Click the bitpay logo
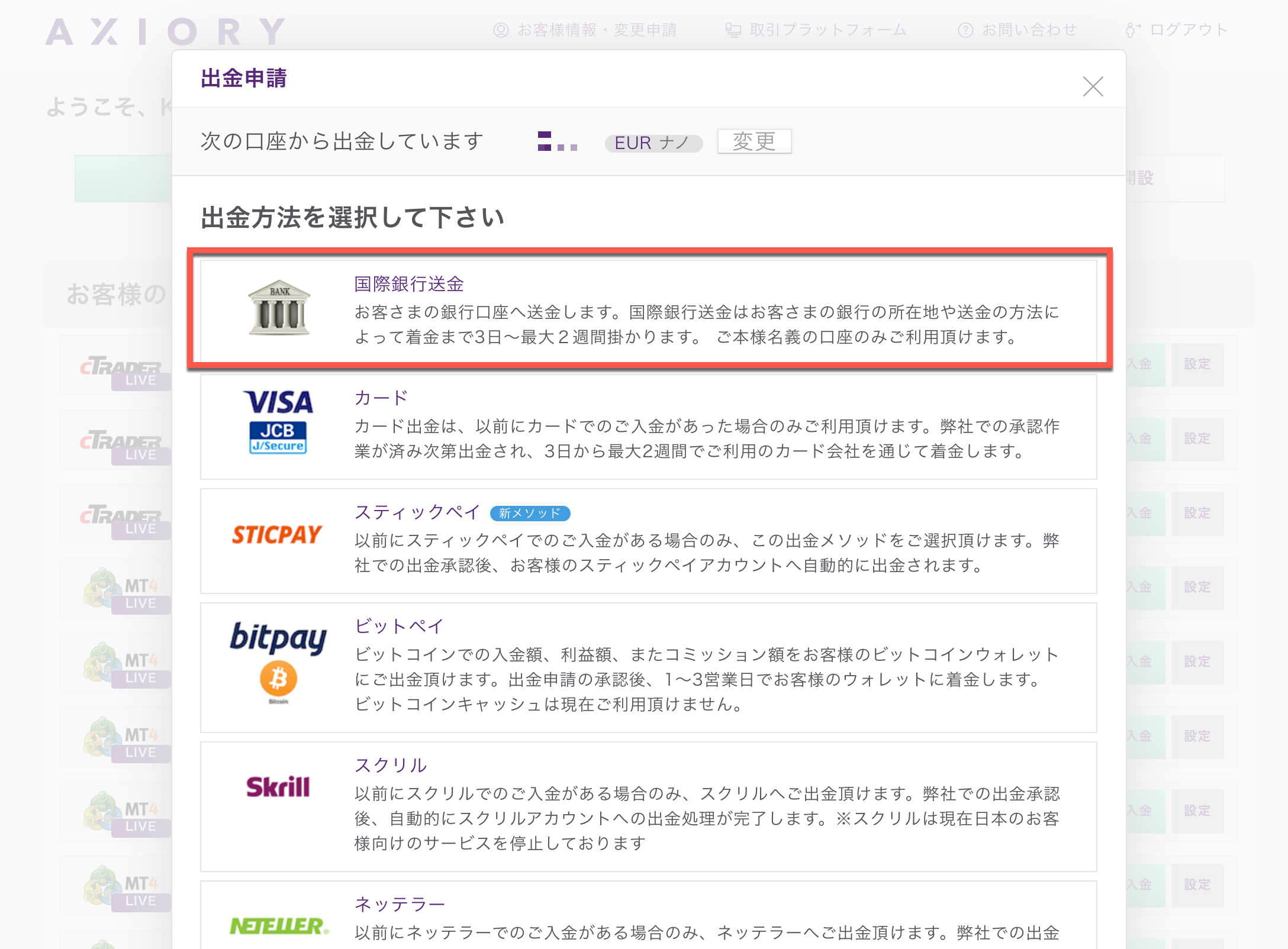This screenshot has width=1288, height=949. (278, 638)
